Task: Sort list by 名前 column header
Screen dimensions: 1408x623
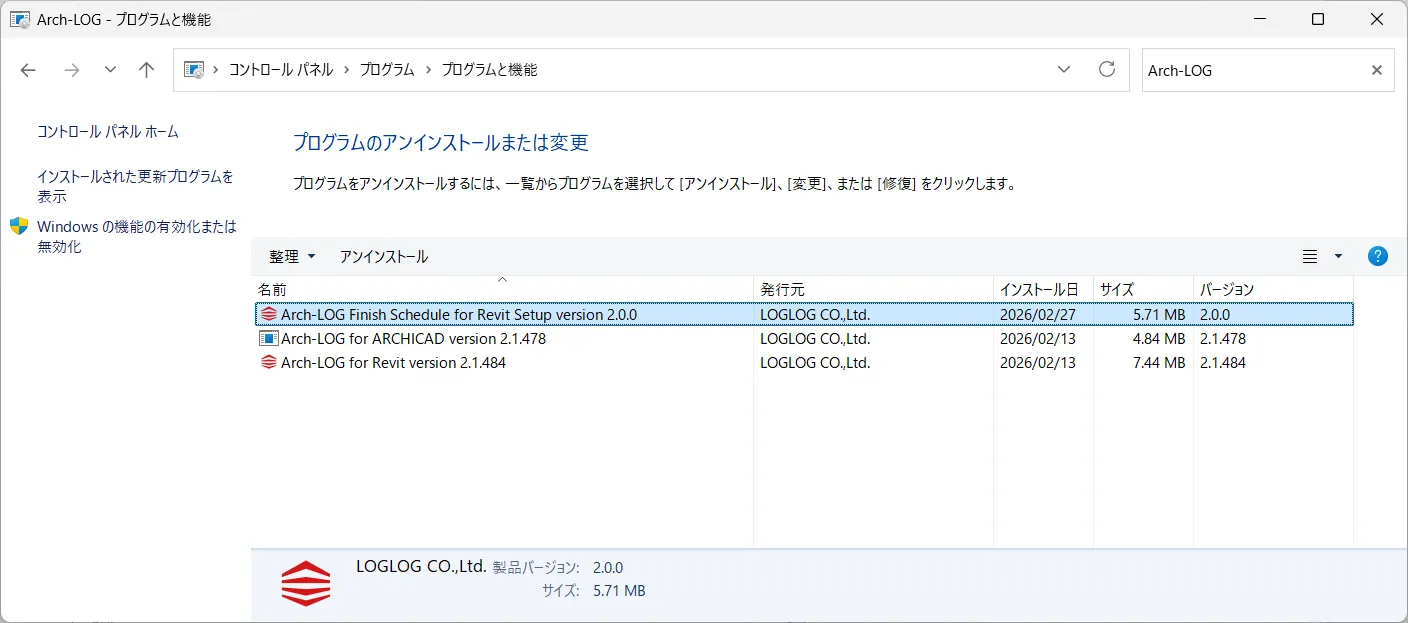Action: click(503, 289)
